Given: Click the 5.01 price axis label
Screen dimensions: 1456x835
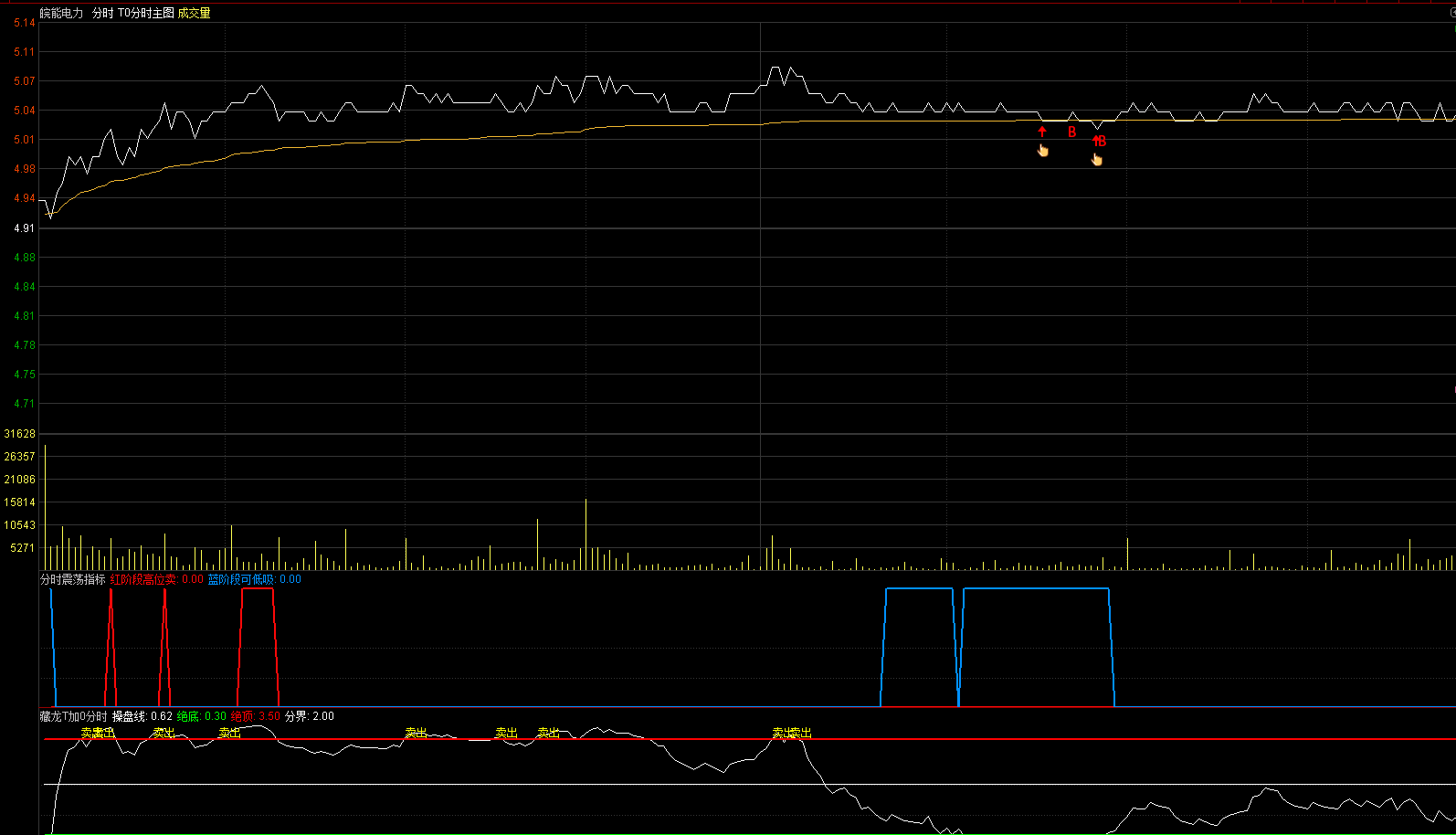Looking at the screenshot, I should tap(24, 140).
